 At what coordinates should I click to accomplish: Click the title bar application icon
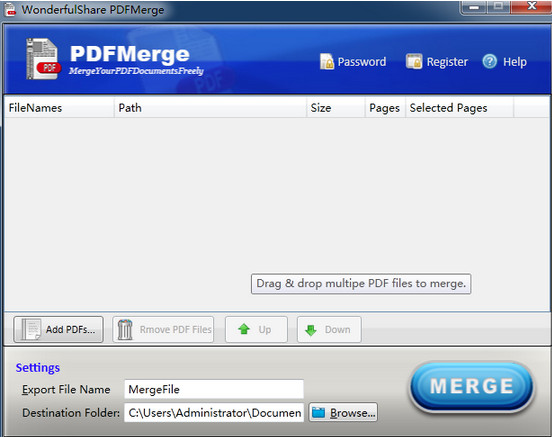[x=10, y=10]
